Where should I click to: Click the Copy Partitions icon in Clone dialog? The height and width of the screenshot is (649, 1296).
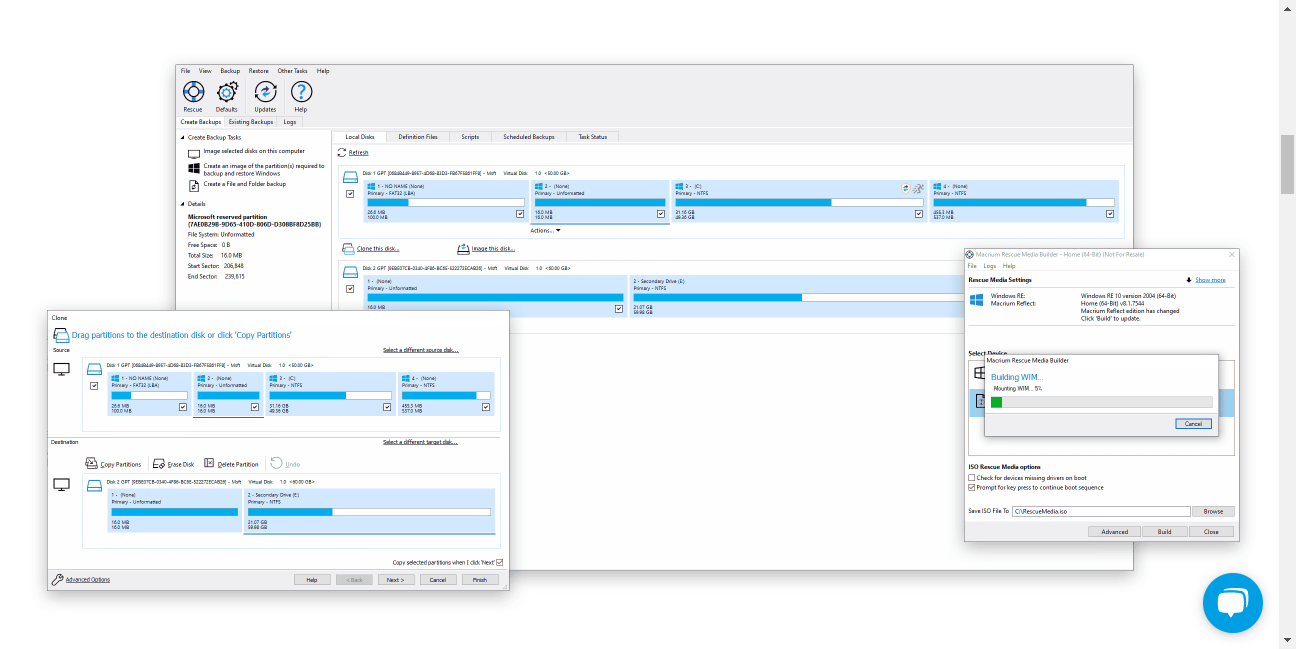point(92,464)
